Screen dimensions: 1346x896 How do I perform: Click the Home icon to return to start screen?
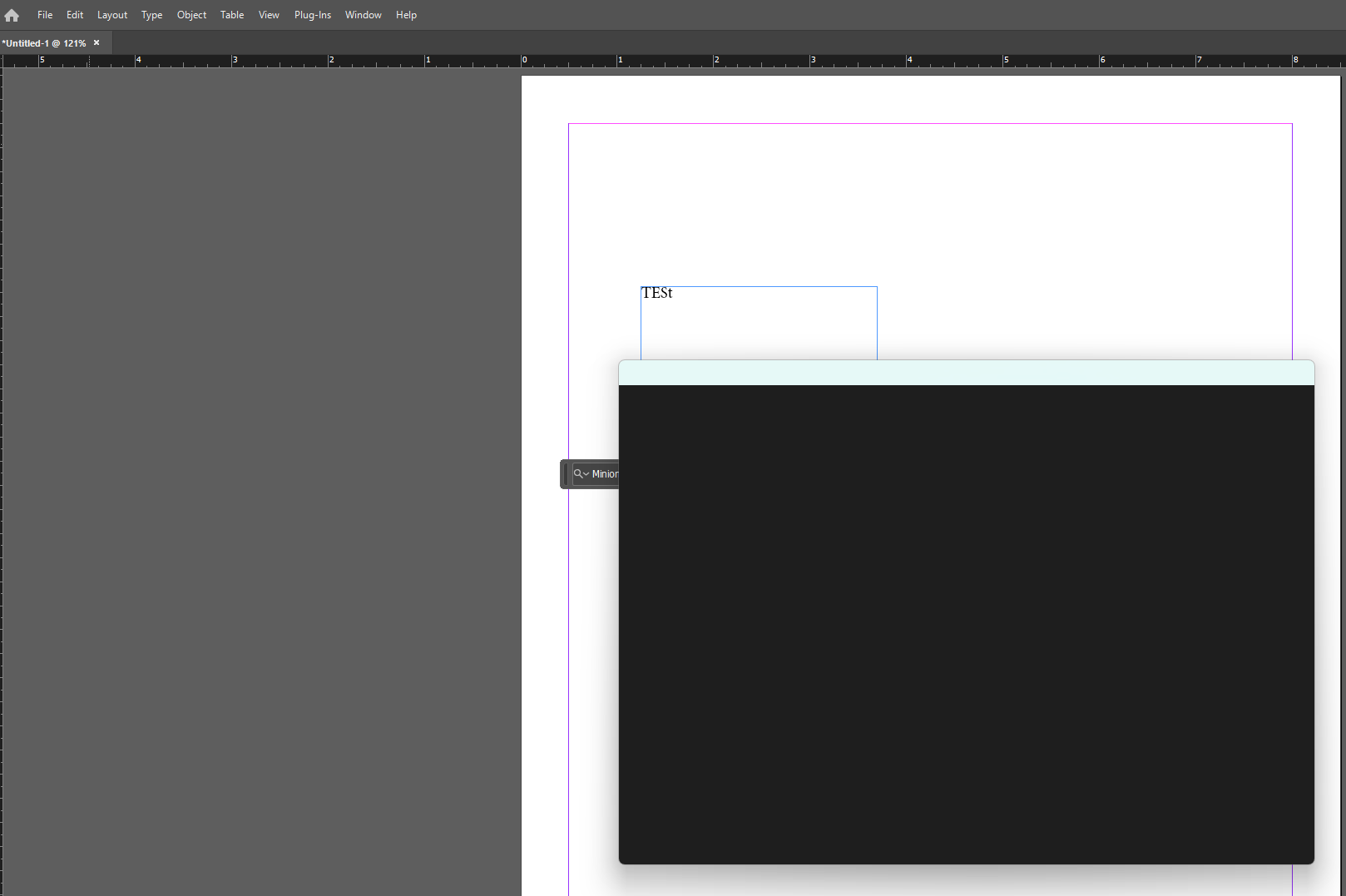click(x=12, y=14)
